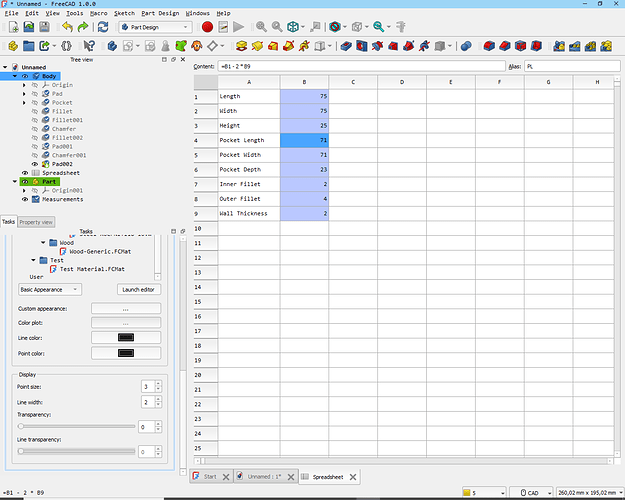Create a new Body
Screen dimensions: 625x500
112,46
